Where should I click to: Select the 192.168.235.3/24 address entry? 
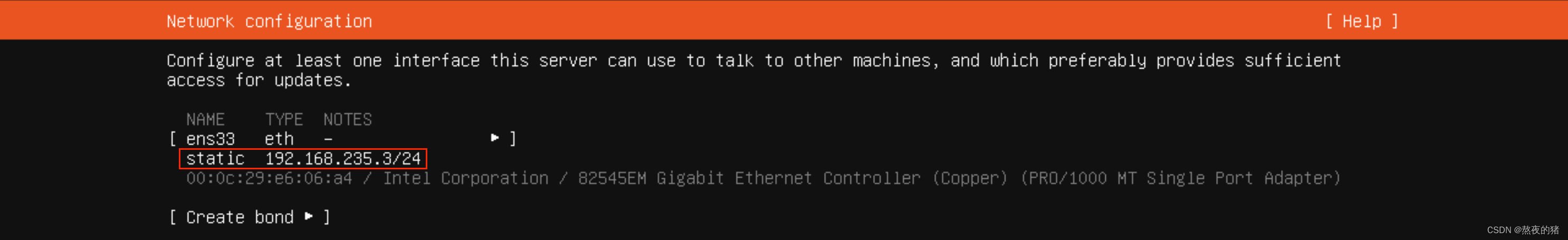(343, 159)
